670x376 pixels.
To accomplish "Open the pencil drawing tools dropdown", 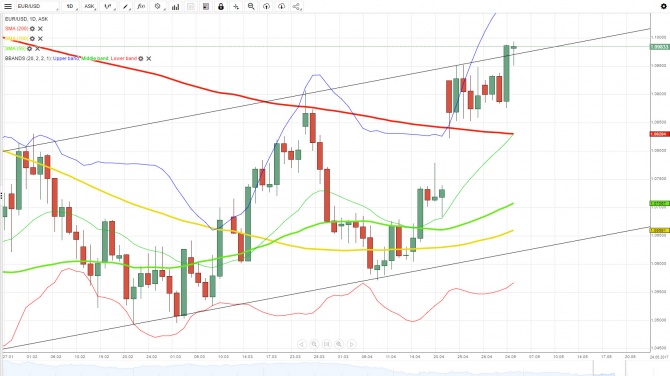I will pyautogui.click(x=125, y=6).
